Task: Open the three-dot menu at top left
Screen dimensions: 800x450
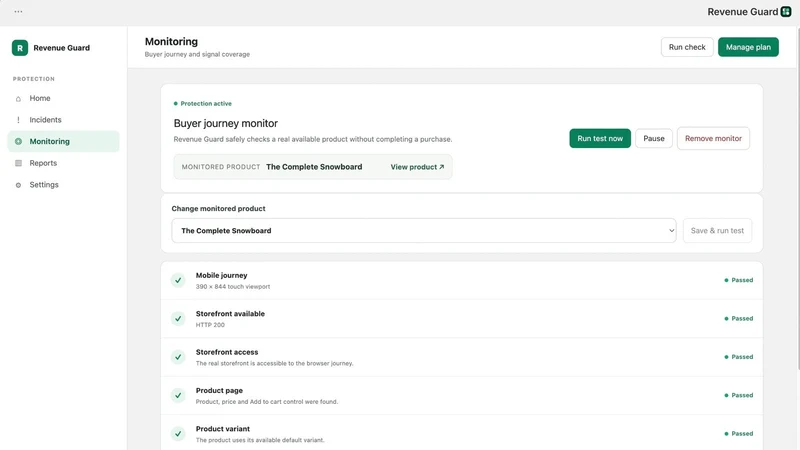Action: click(18, 11)
